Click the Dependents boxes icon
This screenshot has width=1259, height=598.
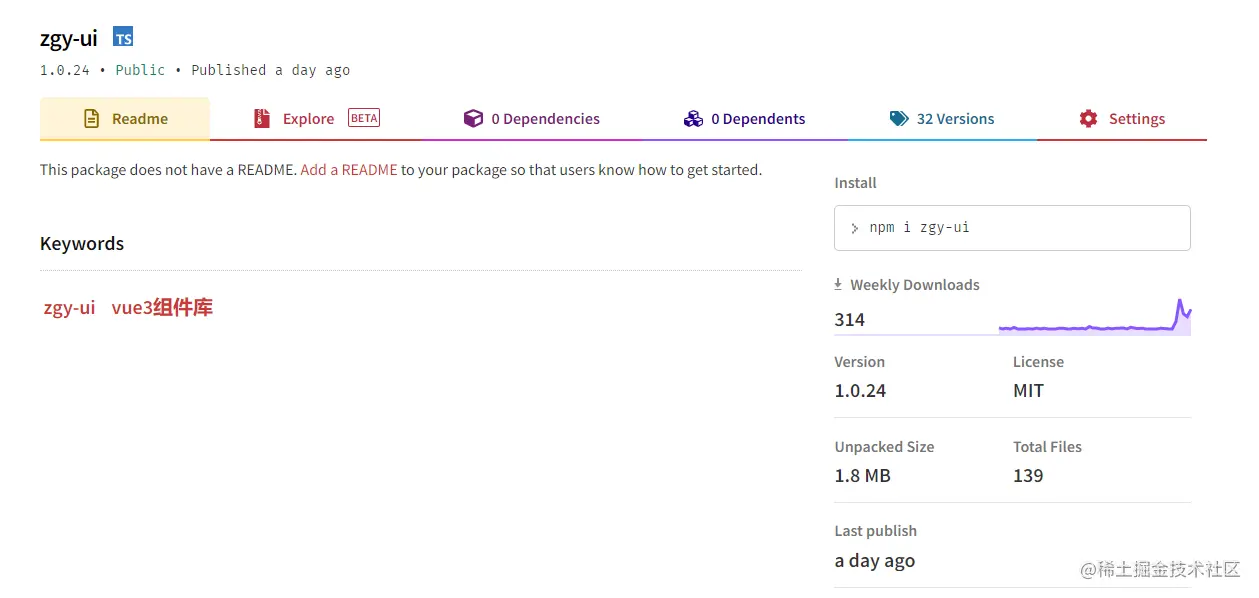(693, 119)
